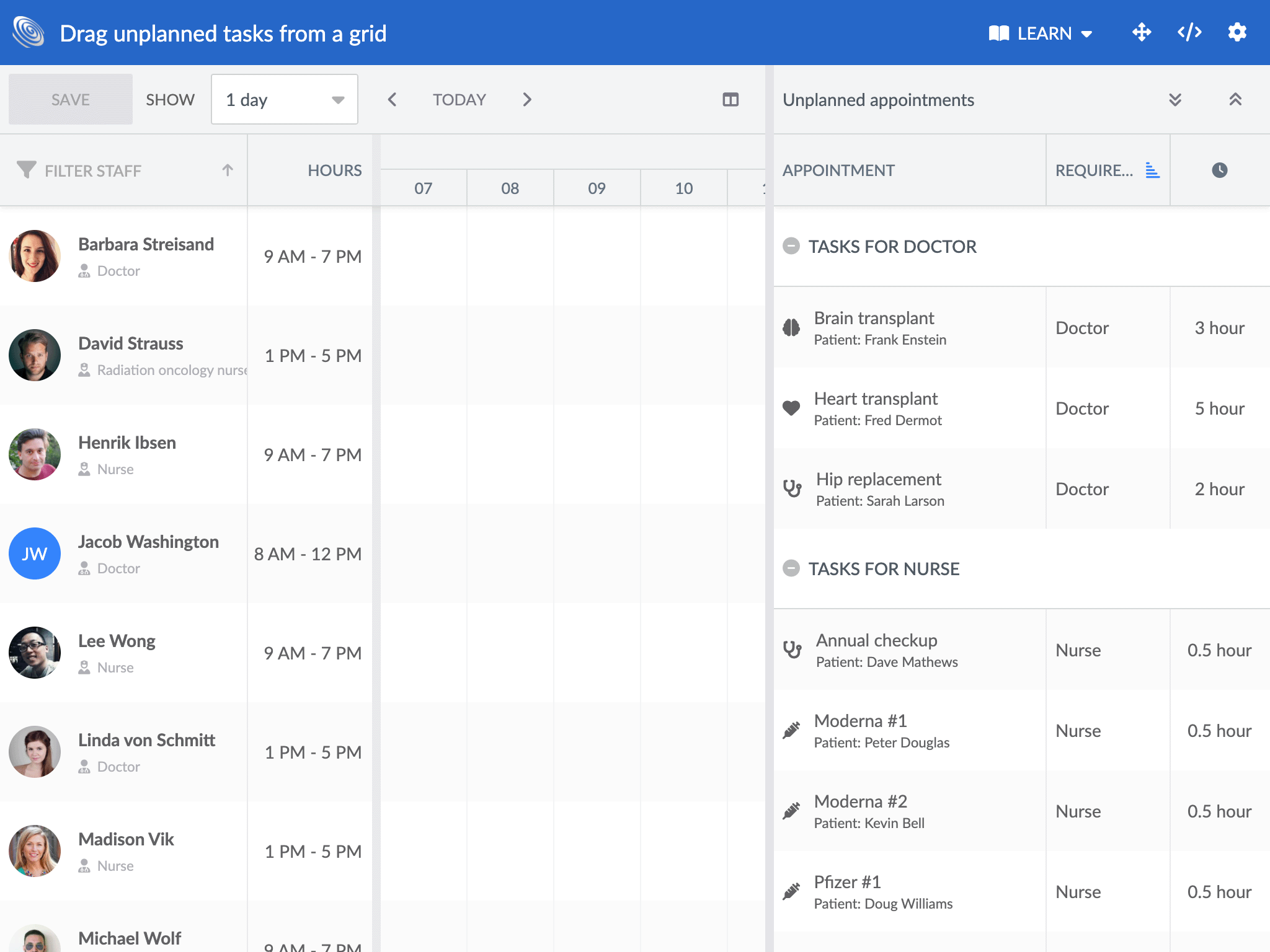
Task: Click Jacob Washington's blue avatar
Action: point(34,553)
